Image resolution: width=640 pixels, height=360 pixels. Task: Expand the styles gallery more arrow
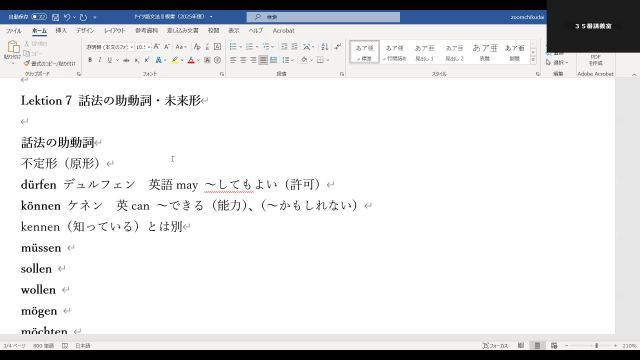click(x=533, y=60)
